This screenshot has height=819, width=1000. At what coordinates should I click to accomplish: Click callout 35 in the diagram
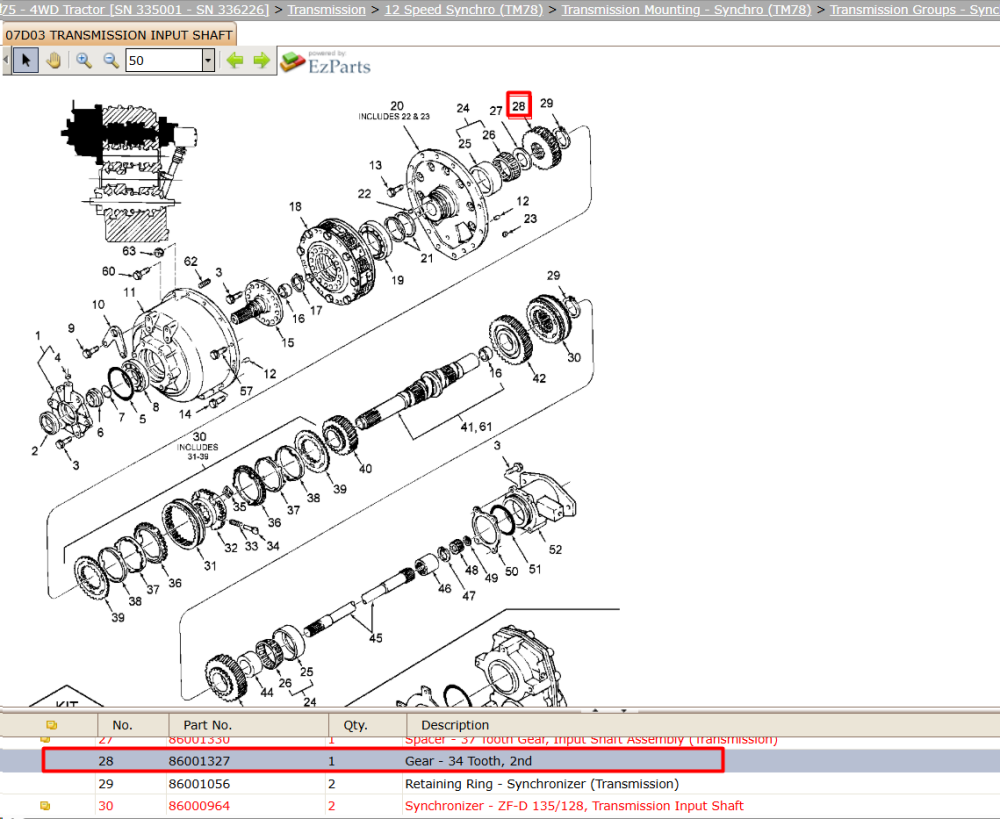(x=239, y=506)
